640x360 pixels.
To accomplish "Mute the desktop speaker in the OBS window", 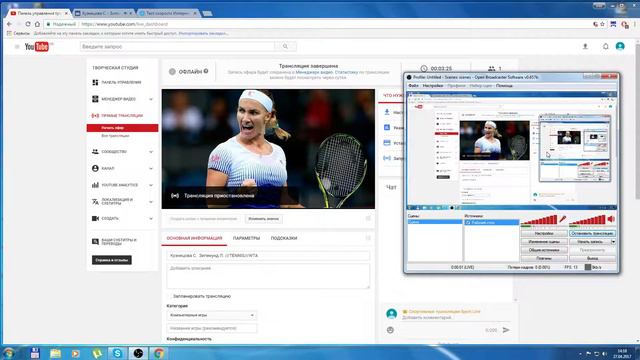I will point(611,220).
